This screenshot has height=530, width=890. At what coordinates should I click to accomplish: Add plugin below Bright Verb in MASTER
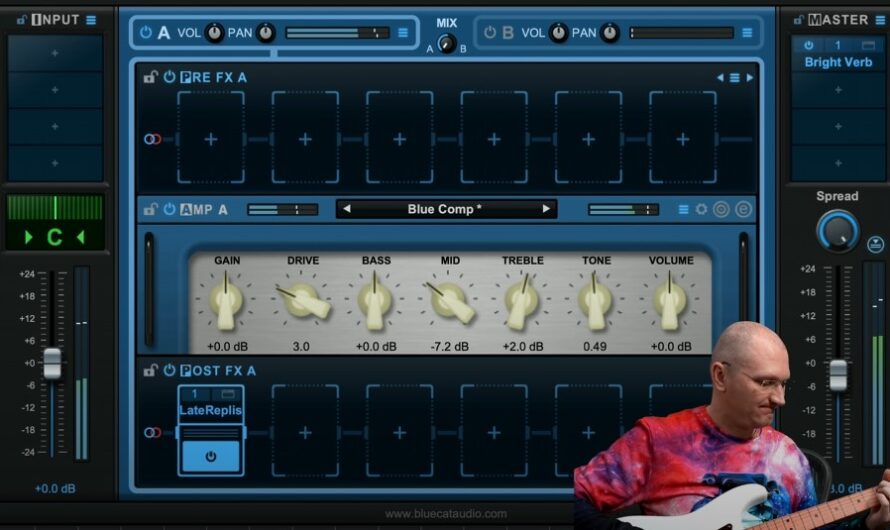[x=838, y=90]
